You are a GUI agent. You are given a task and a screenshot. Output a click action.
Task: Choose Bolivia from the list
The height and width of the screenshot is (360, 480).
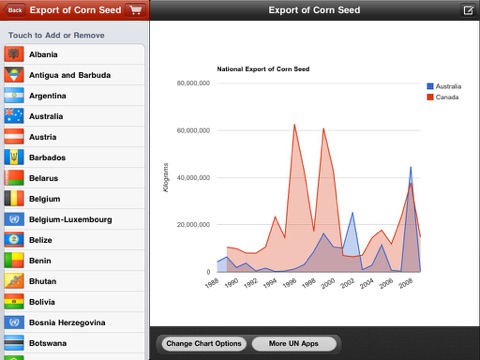click(x=74, y=302)
